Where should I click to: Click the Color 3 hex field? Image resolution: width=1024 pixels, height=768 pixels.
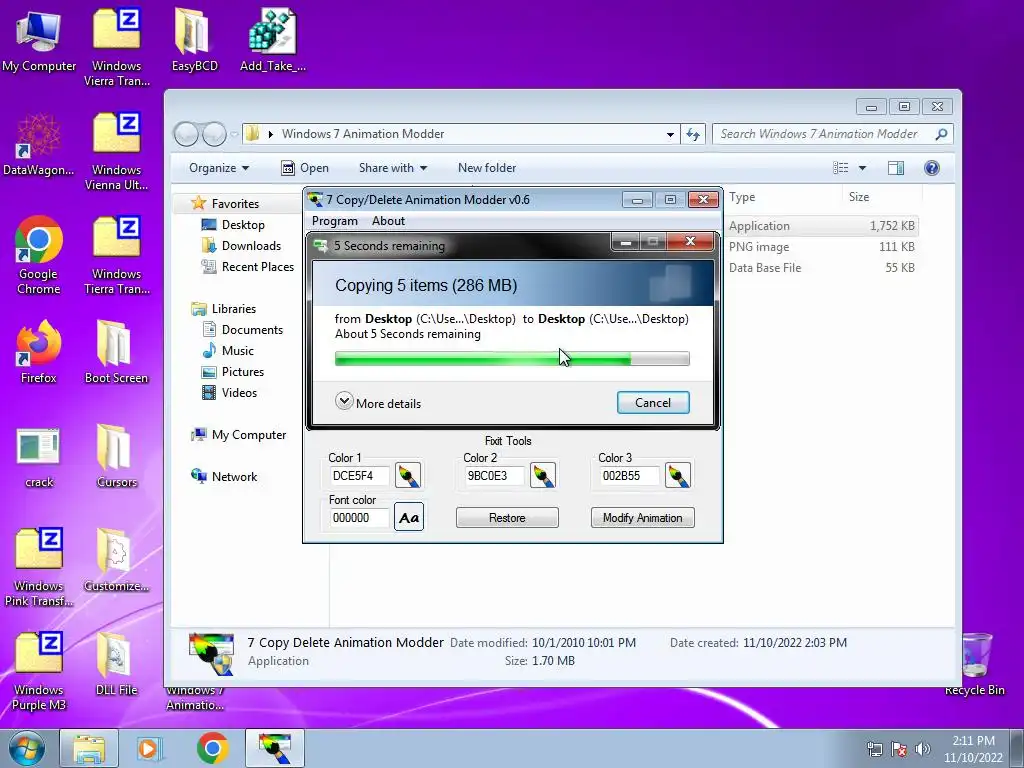point(629,475)
